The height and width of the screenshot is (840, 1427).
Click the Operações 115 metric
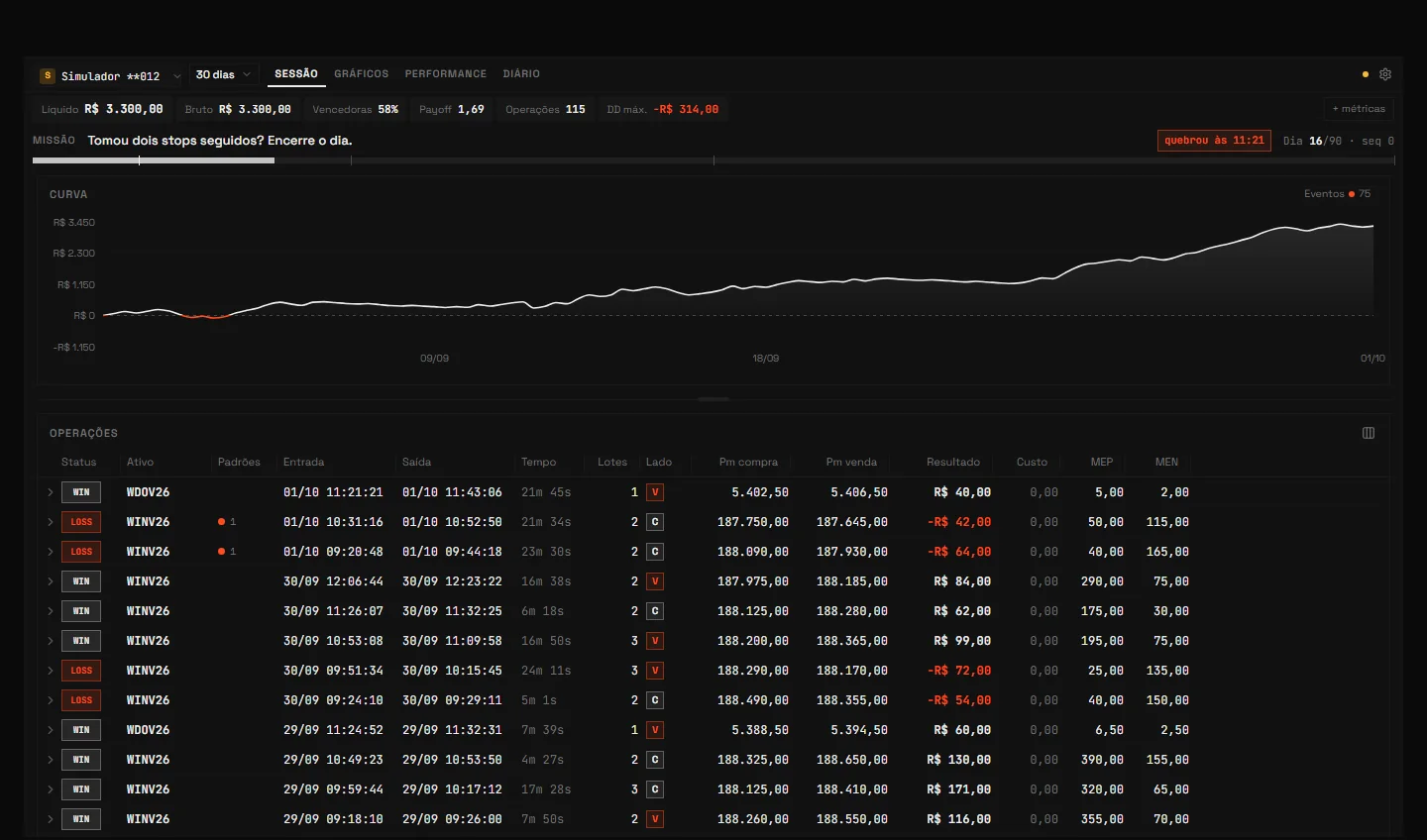coord(545,110)
